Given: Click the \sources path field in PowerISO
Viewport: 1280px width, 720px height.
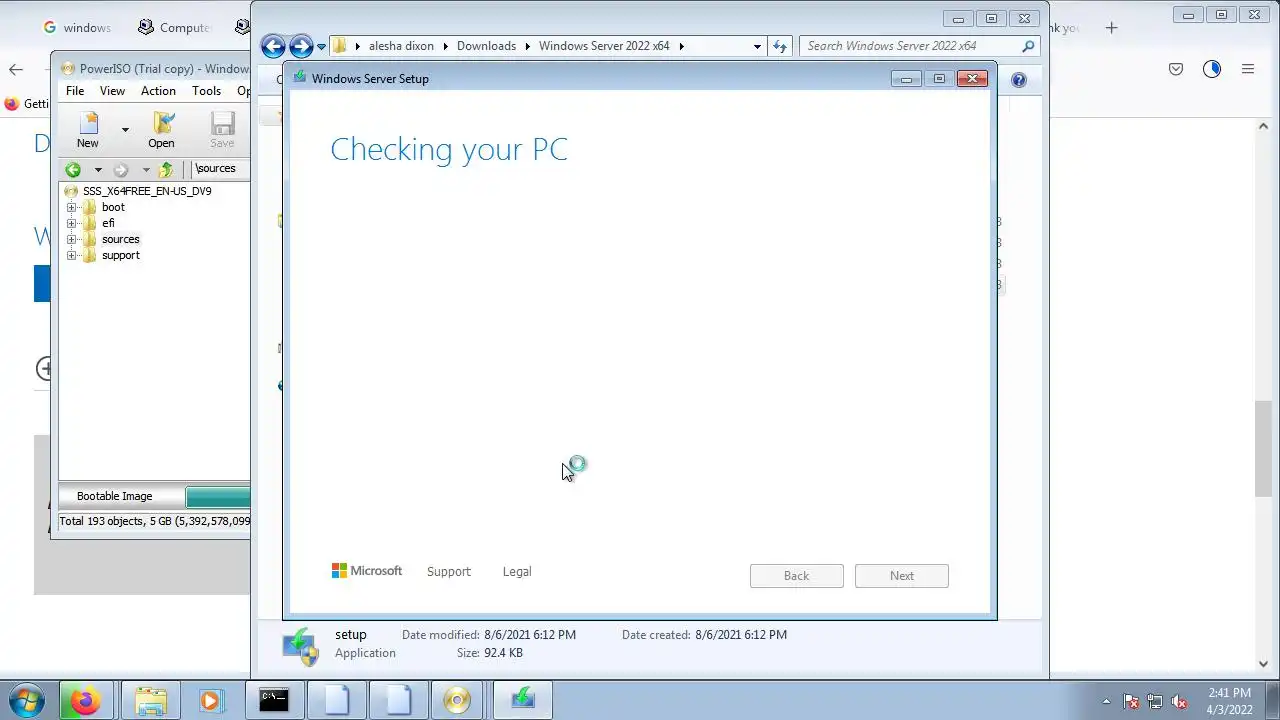Looking at the screenshot, I should [x=221, y=169].
